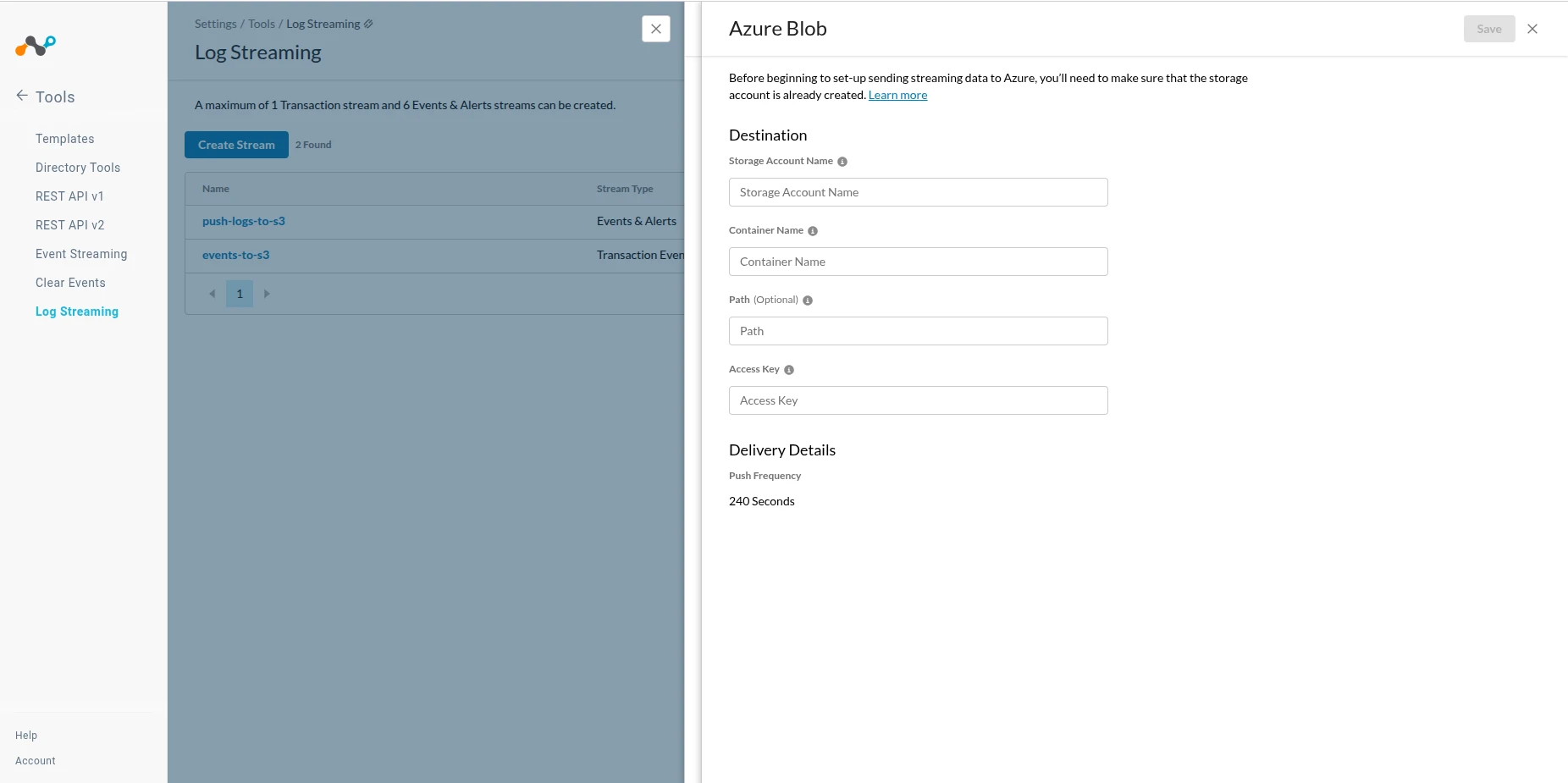Select page 1 in pagination
1568x783 pixels.
(x=240, y=294)
